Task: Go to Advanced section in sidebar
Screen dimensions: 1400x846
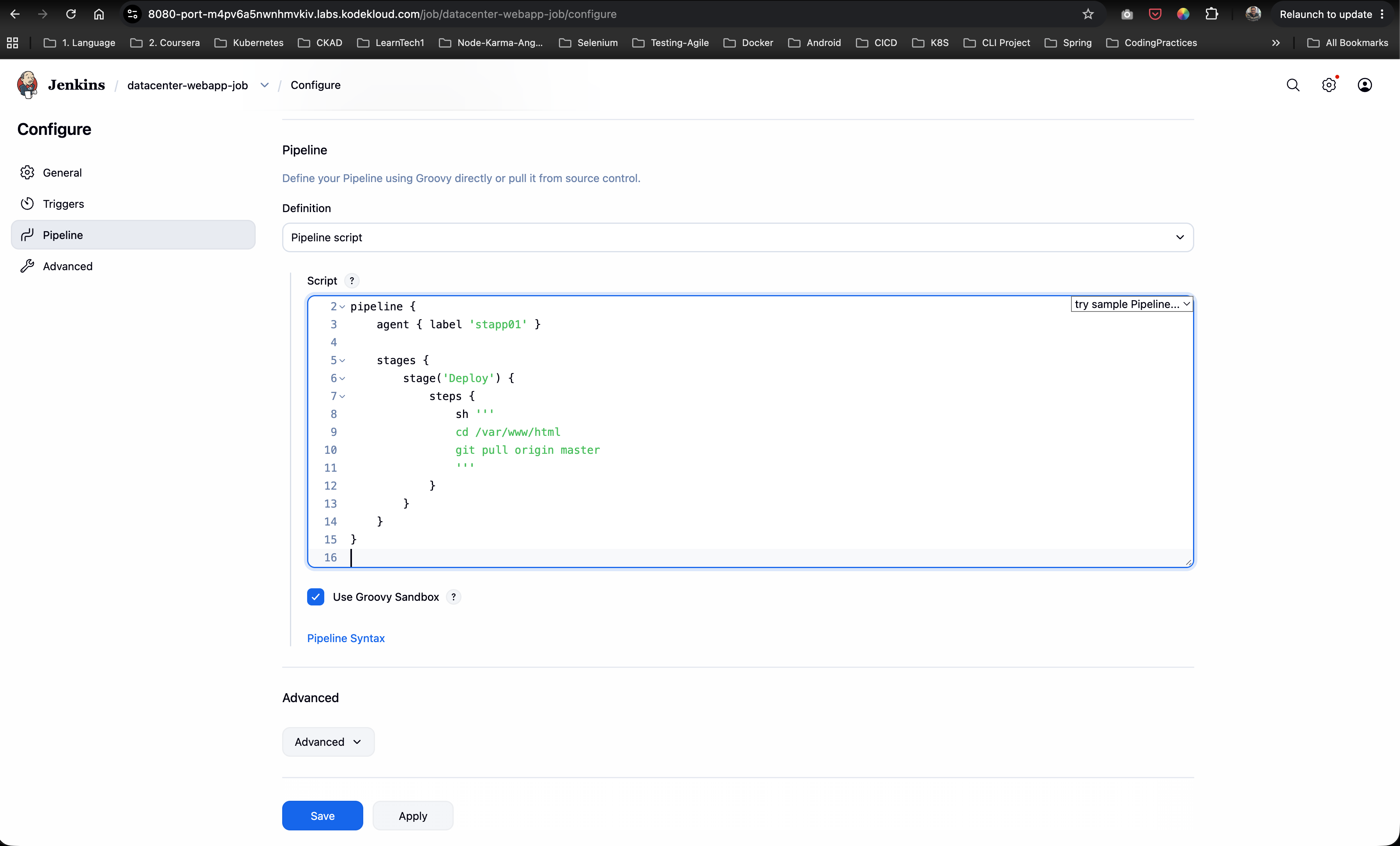Action: (133, 266)
